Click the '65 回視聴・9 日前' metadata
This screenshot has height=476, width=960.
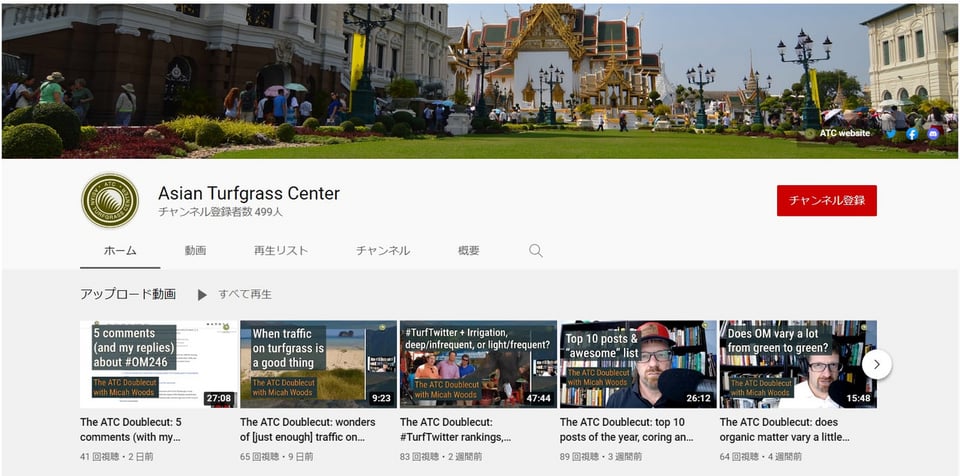(x=277, y=457)
